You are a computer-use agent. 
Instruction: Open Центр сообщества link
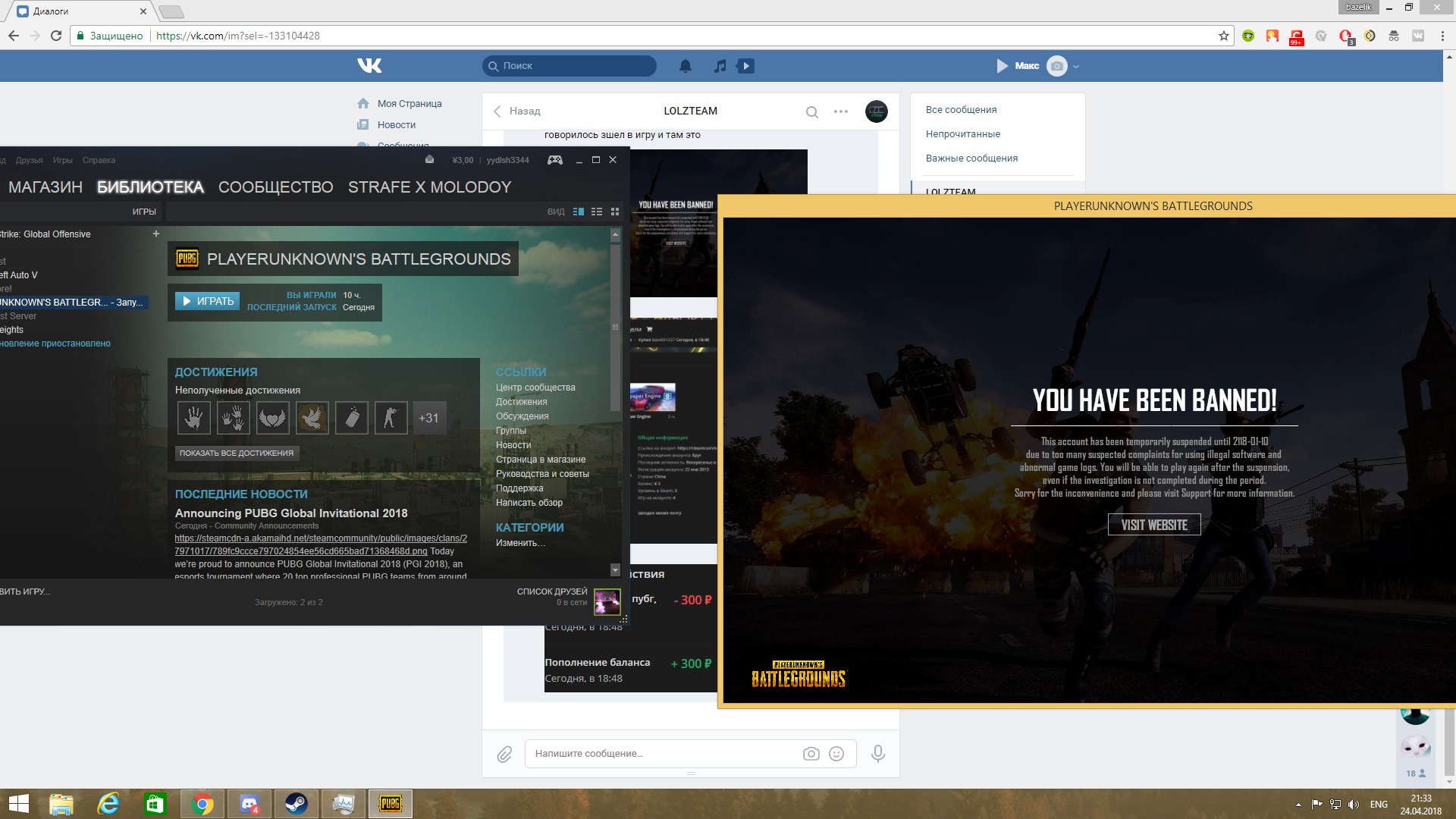pyautogui.click(x=535, y=388)
